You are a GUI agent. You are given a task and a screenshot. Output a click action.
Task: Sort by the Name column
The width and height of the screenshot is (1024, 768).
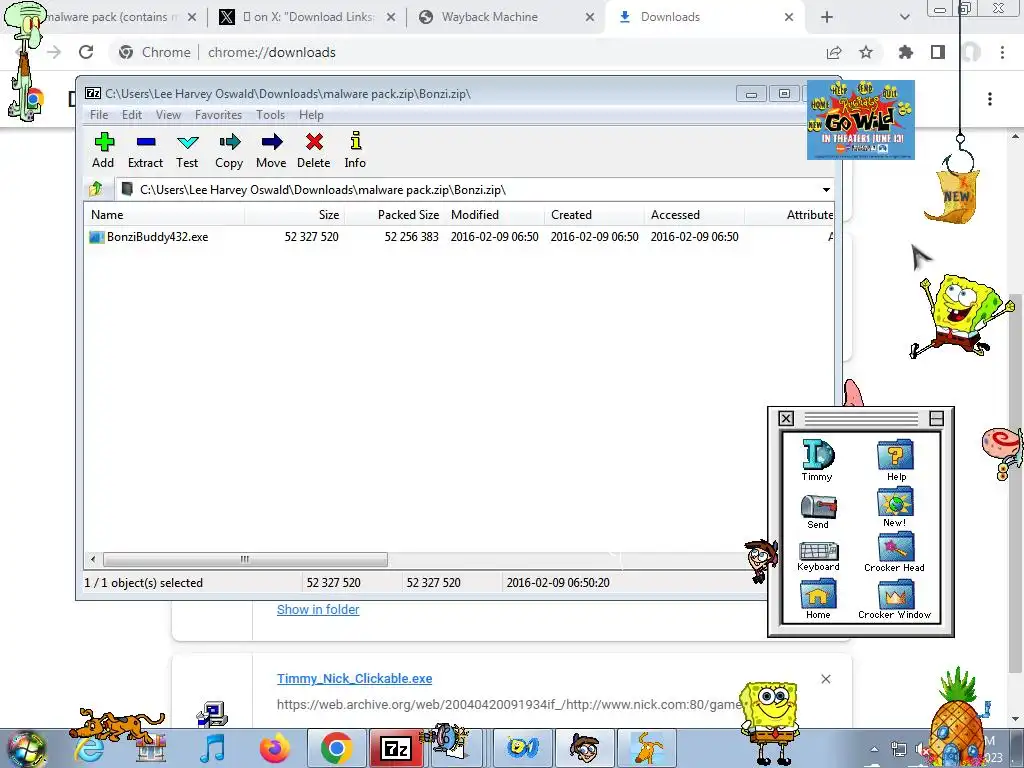tap(164, 215)
